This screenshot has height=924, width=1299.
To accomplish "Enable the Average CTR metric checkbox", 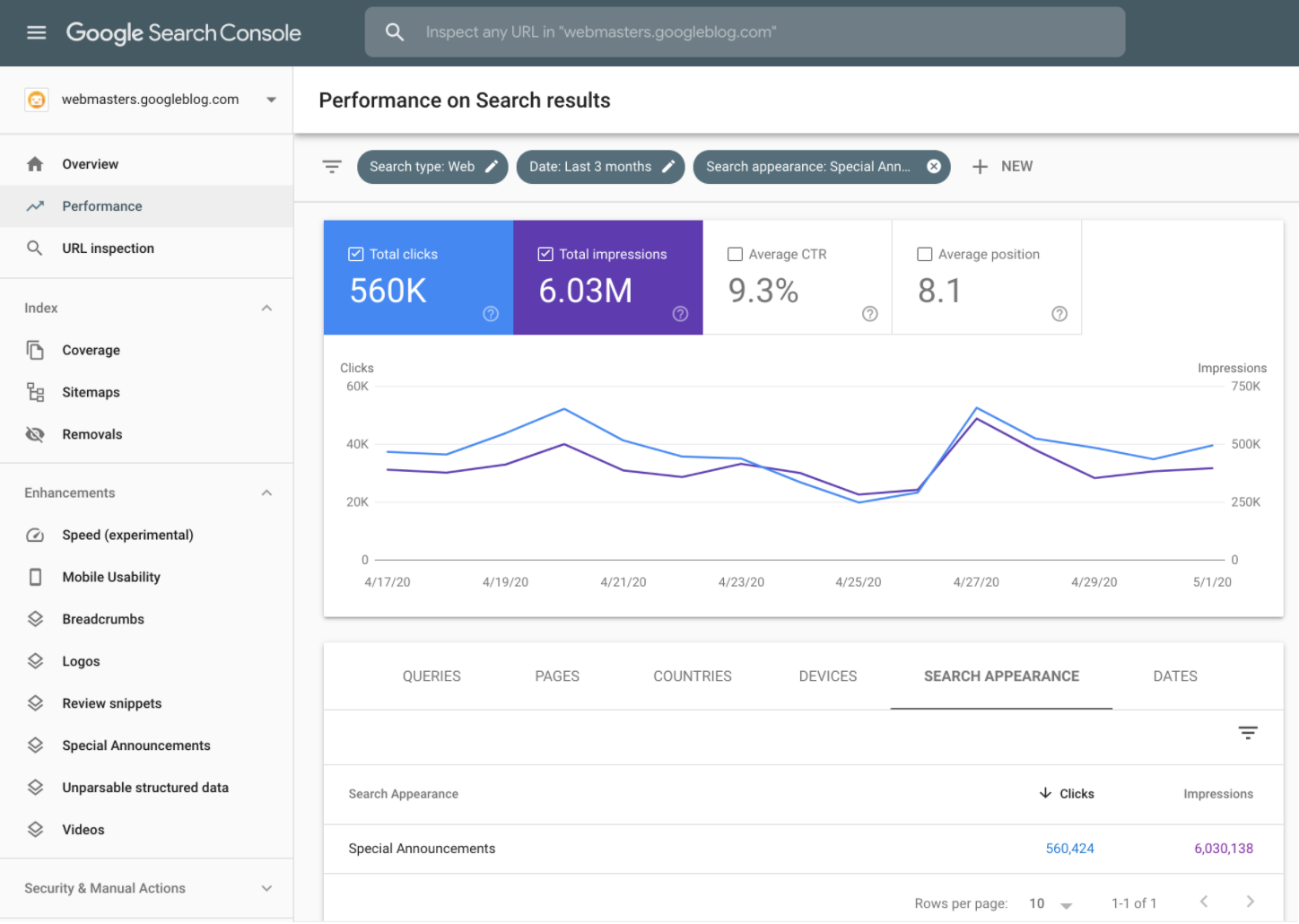I will [736, 254].
